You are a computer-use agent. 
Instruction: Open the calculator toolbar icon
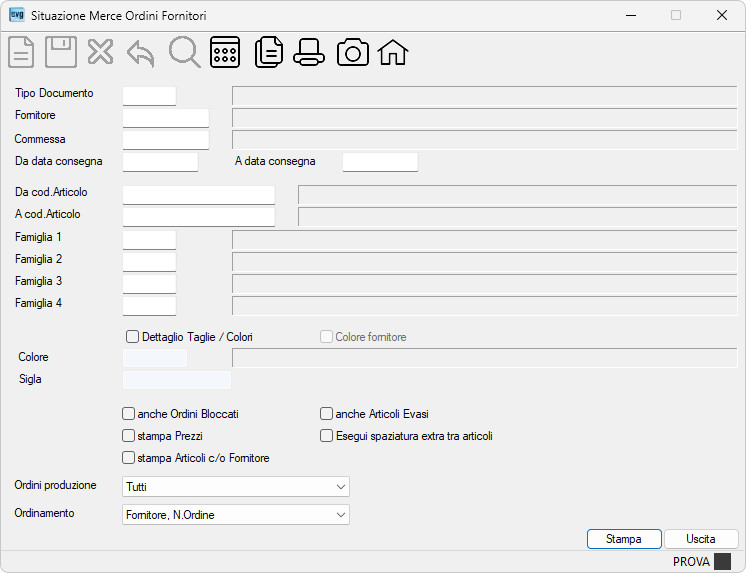coord(225,52)
